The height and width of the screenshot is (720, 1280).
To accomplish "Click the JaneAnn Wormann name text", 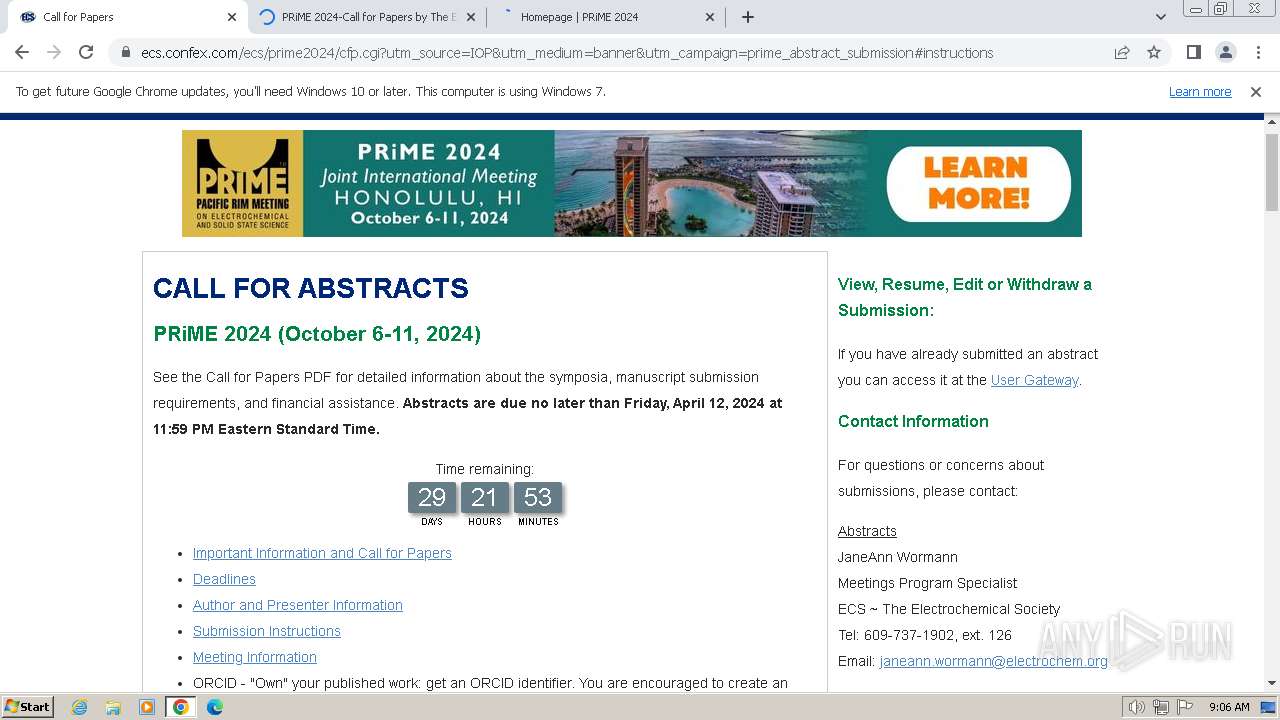I will point(898,557).
